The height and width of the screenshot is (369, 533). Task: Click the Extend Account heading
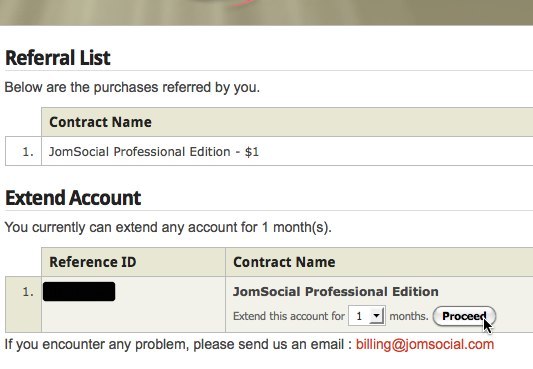pyautogui.click(x=73, y=198)
